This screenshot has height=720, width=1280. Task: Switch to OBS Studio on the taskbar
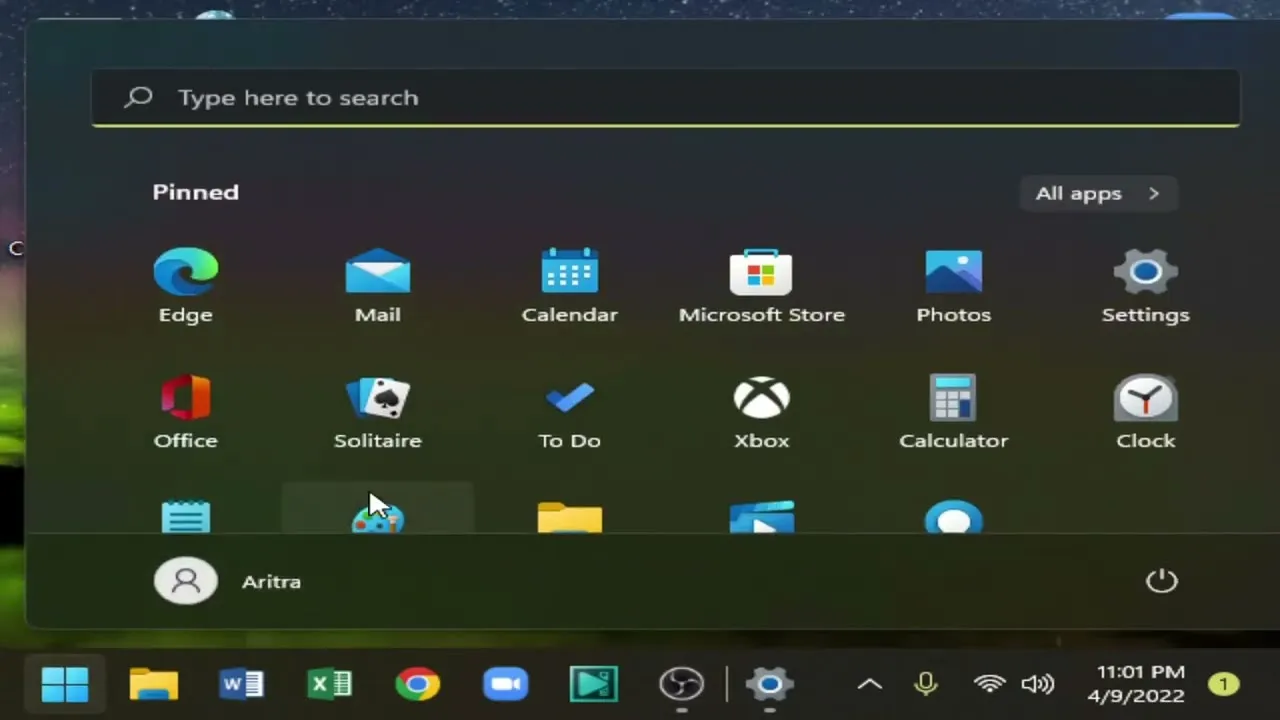coord(682,685)
